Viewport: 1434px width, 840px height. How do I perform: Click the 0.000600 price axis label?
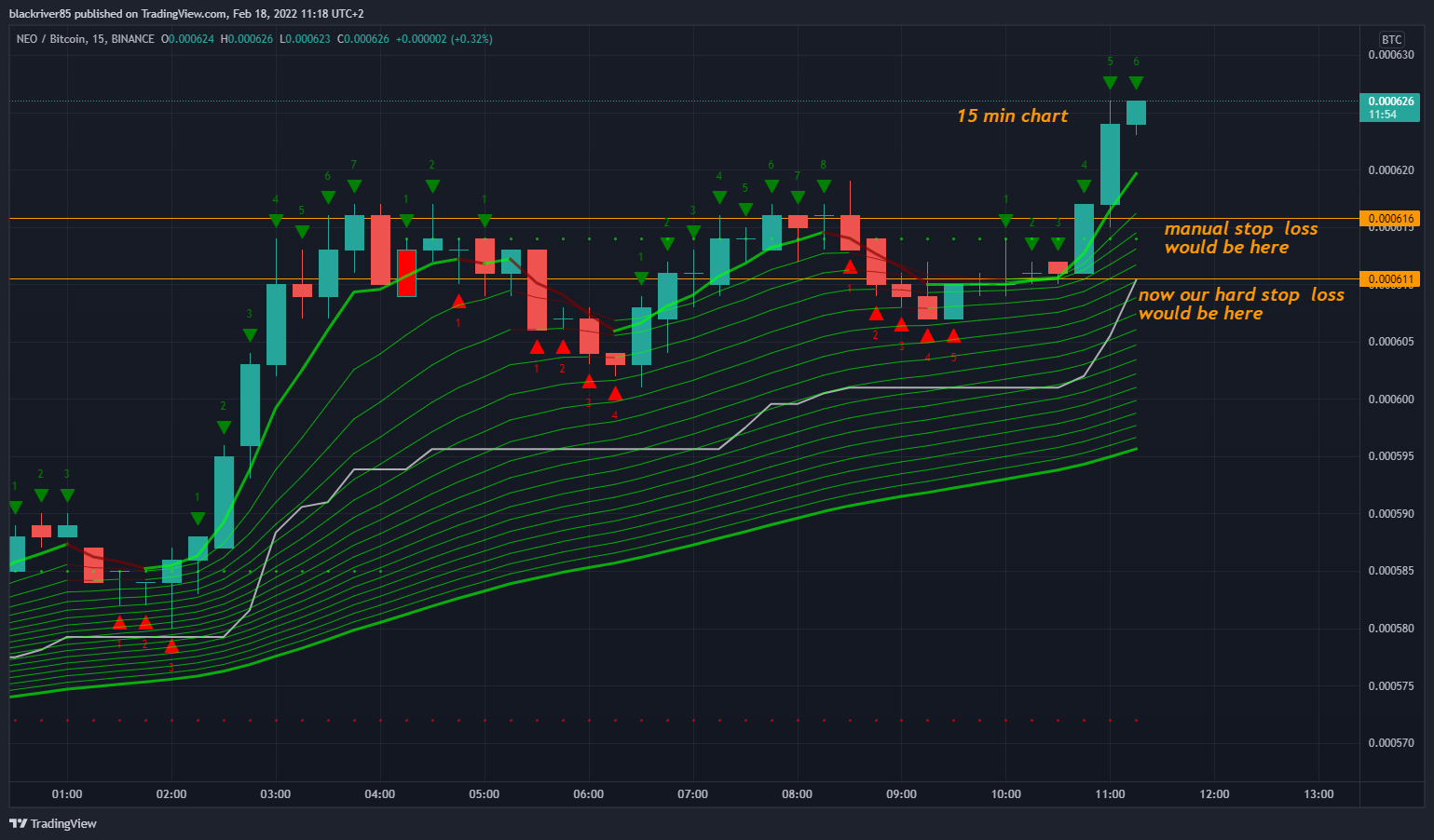coord(1390,400)
